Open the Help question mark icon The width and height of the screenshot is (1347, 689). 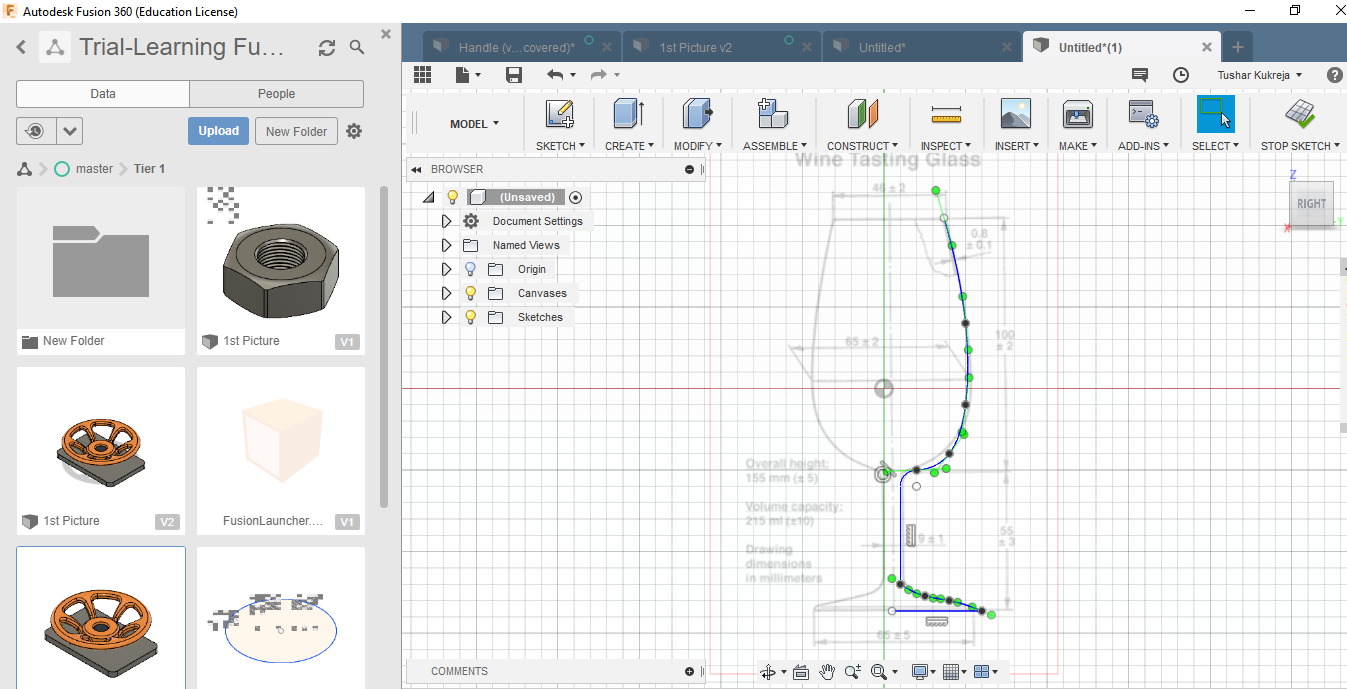pyautogui.click(x=1334, y=75)
